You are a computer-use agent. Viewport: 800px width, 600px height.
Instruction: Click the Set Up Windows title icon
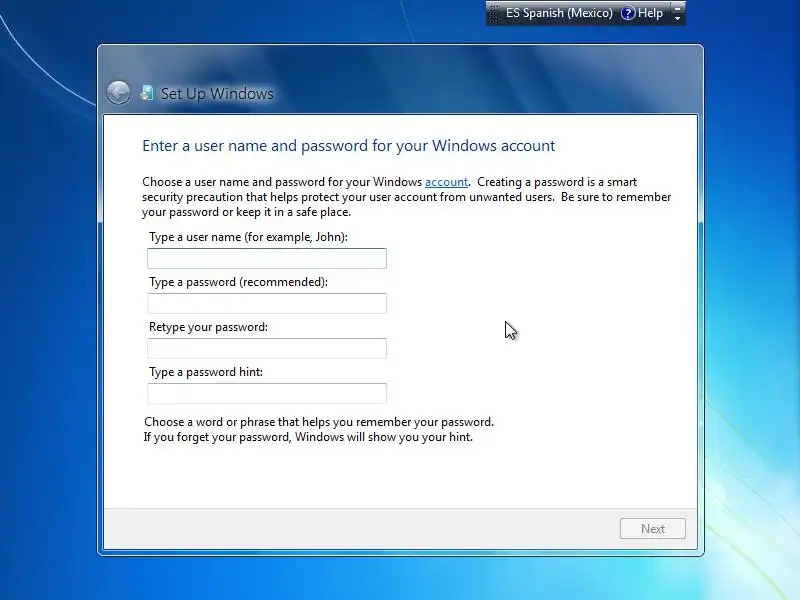point(147,93)
